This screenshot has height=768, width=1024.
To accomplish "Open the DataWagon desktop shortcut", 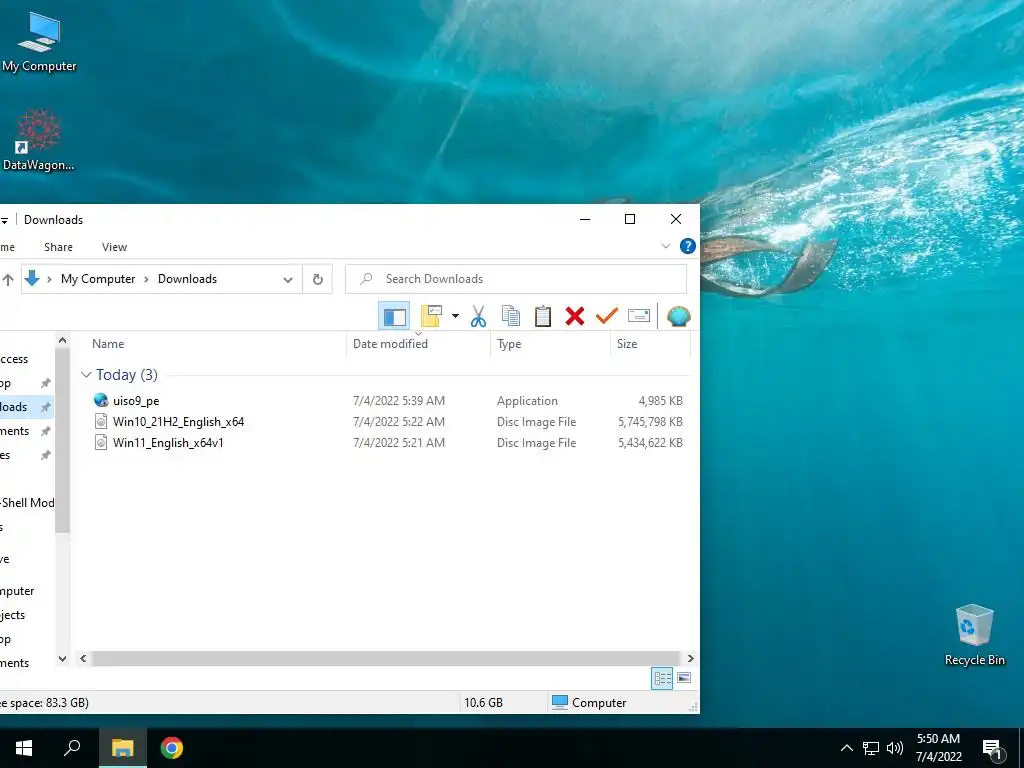I will point(39,140).
